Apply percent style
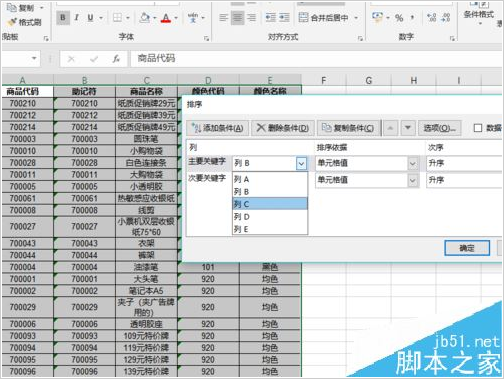 coord(399,18)
